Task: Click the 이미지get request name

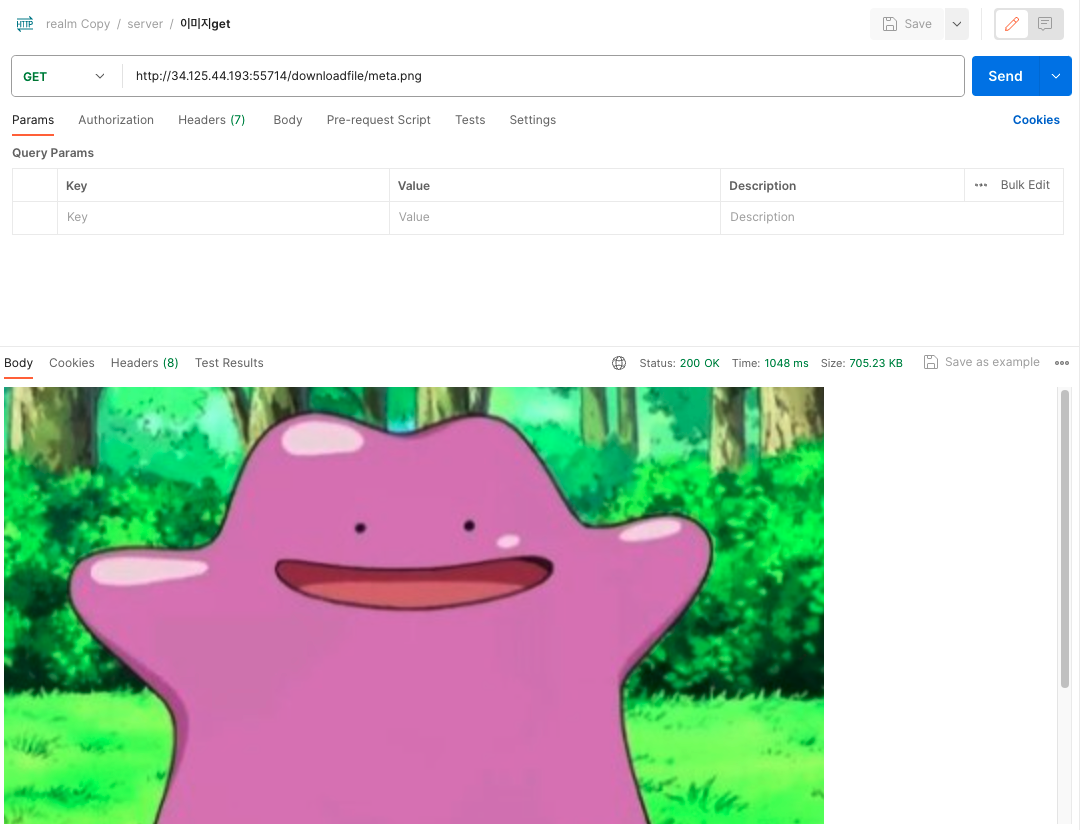Action: pos(205,24)
